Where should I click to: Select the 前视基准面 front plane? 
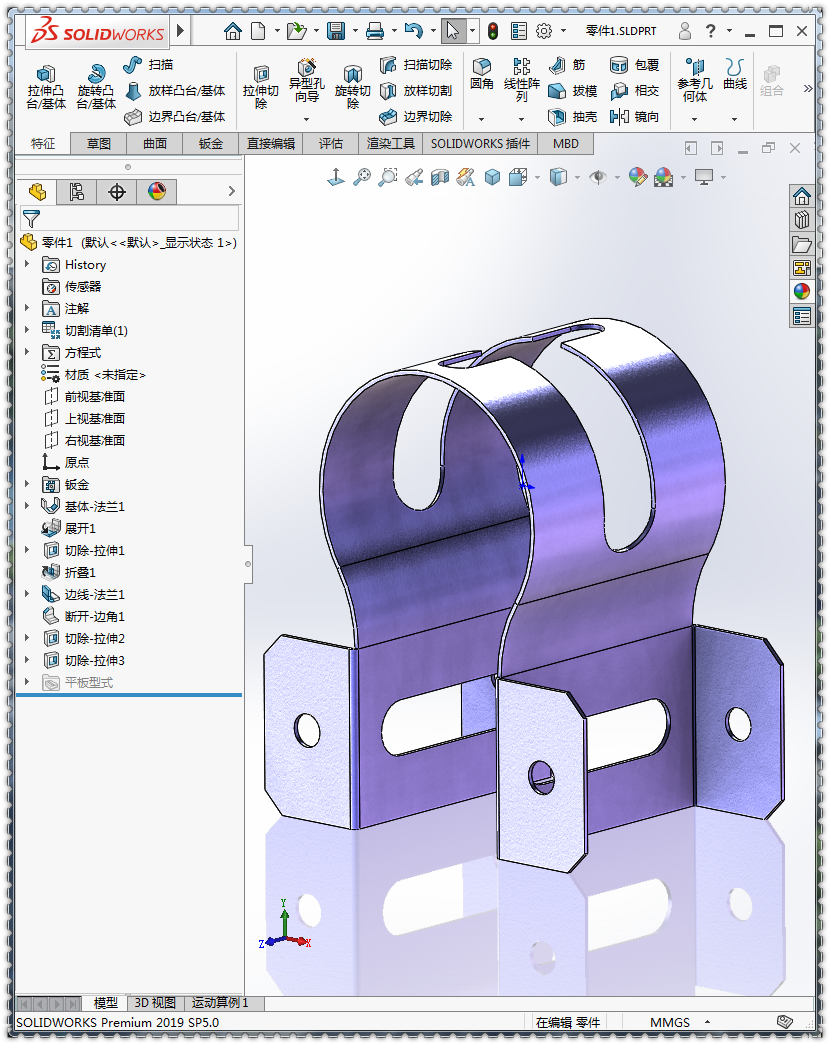tap(84, 397)
